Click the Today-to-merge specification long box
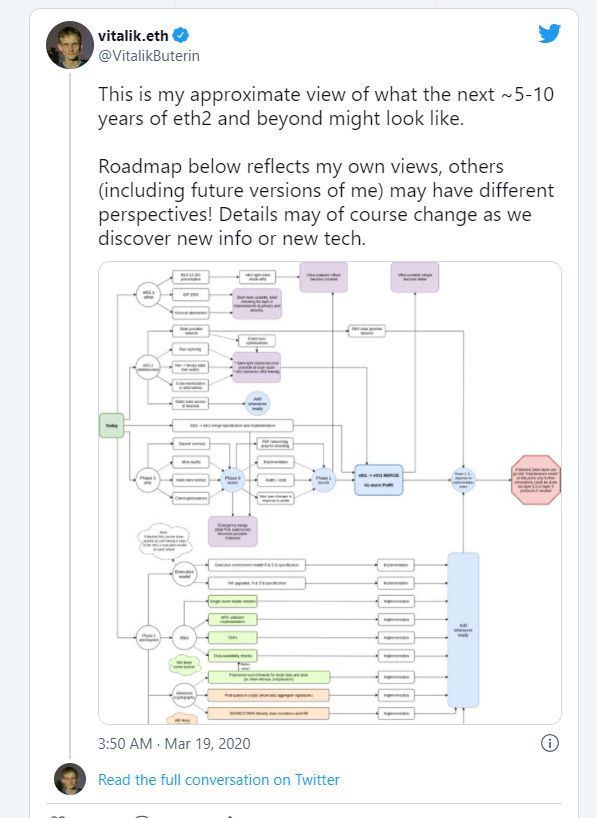 232,425
